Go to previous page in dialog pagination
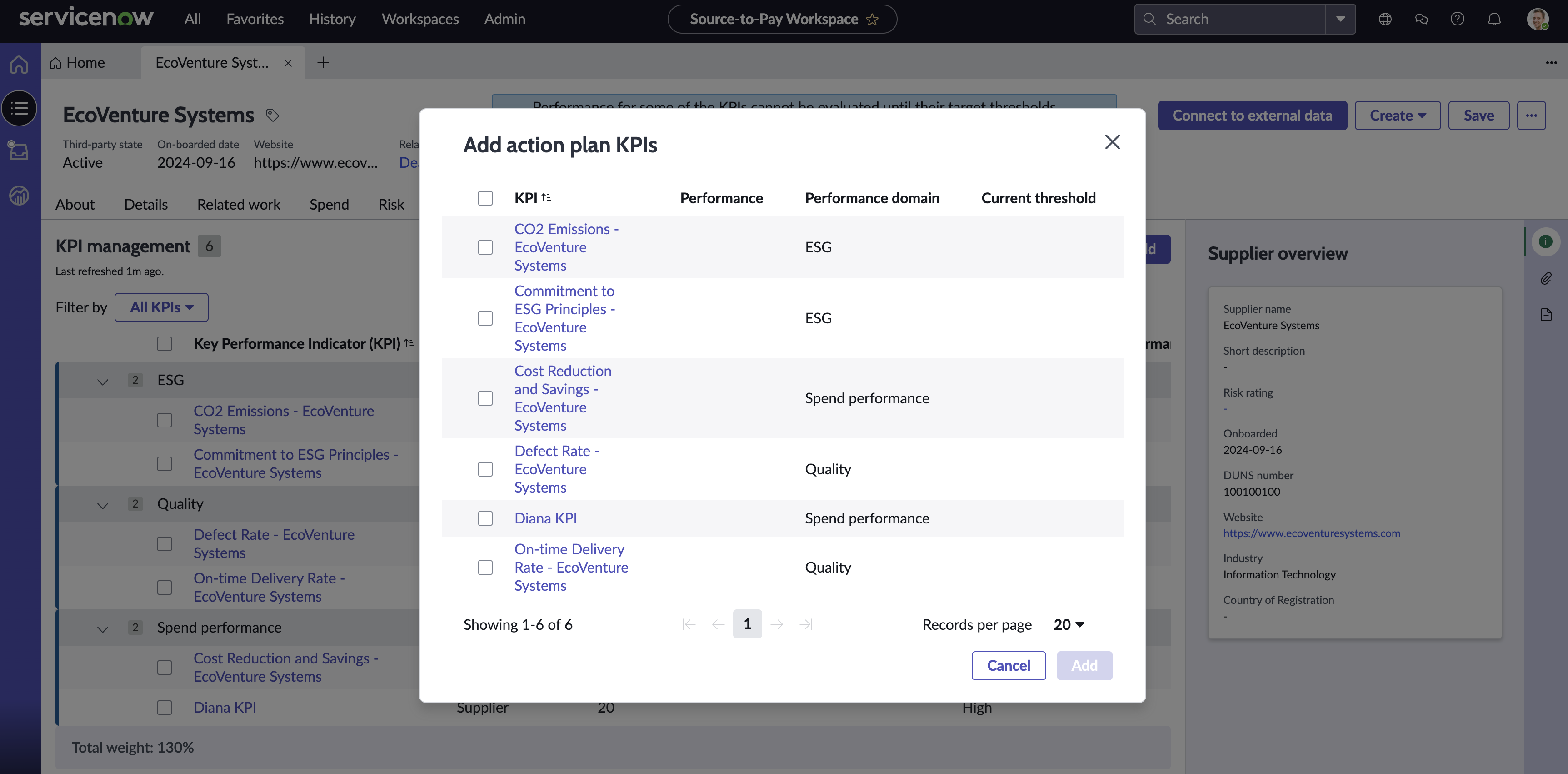 (x=718, y=624)
